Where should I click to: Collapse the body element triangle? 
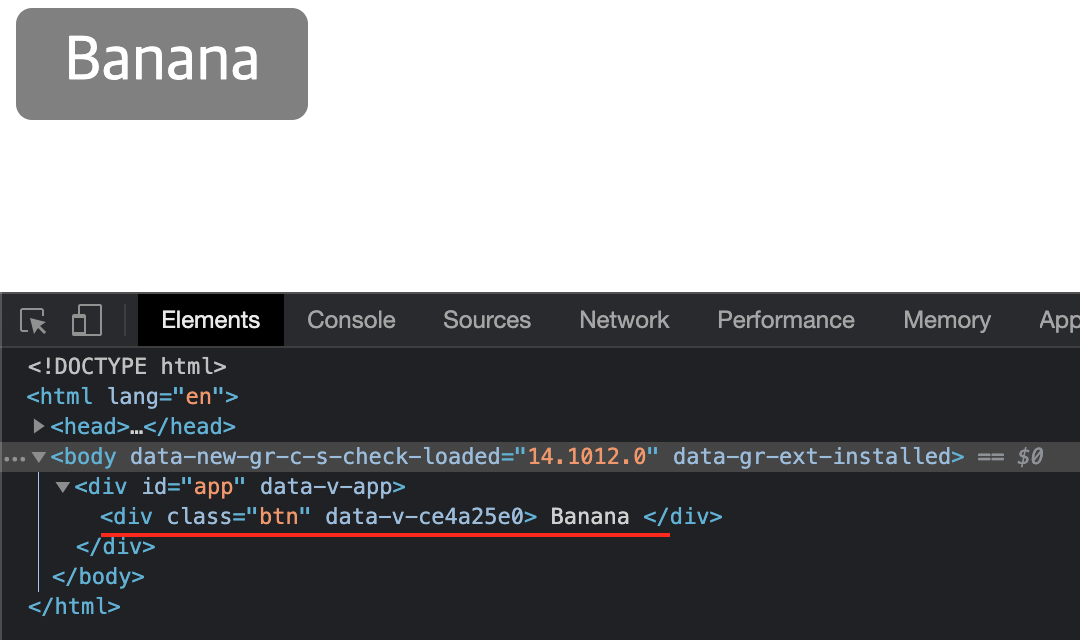39,457
